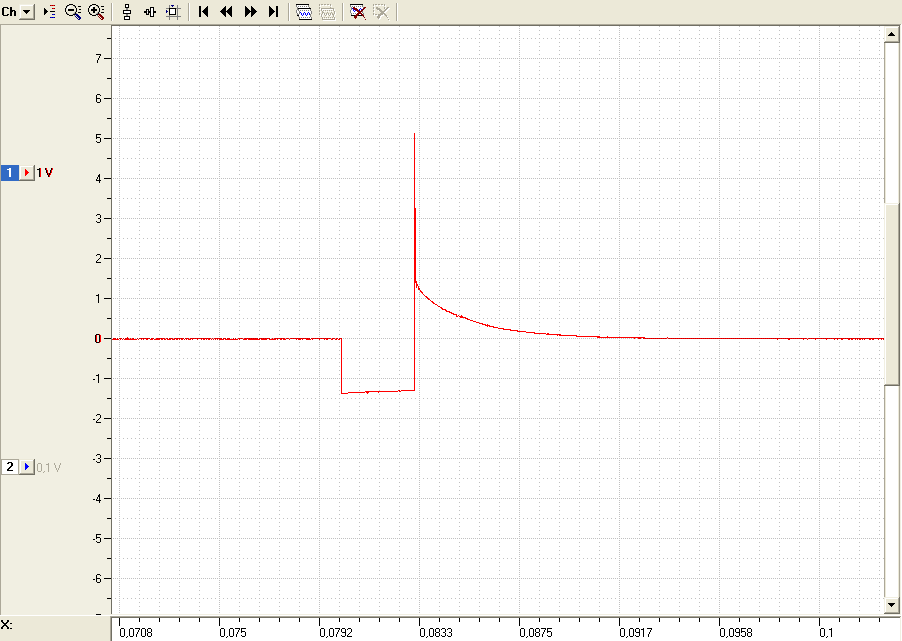Select channel 1 number box
The width and height of the screenshot is (902, 641).
tap(10, 173)
